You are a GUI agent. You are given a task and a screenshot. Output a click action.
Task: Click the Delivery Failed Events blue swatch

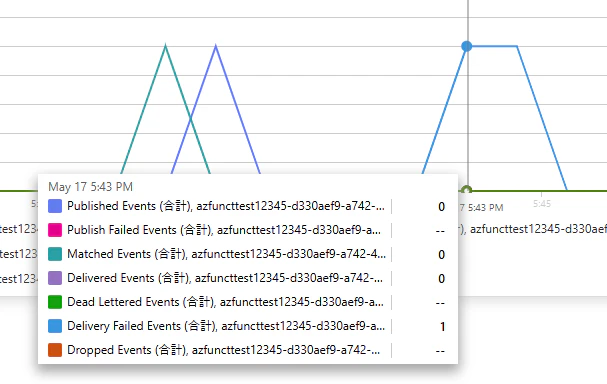(x=55, y=326)
